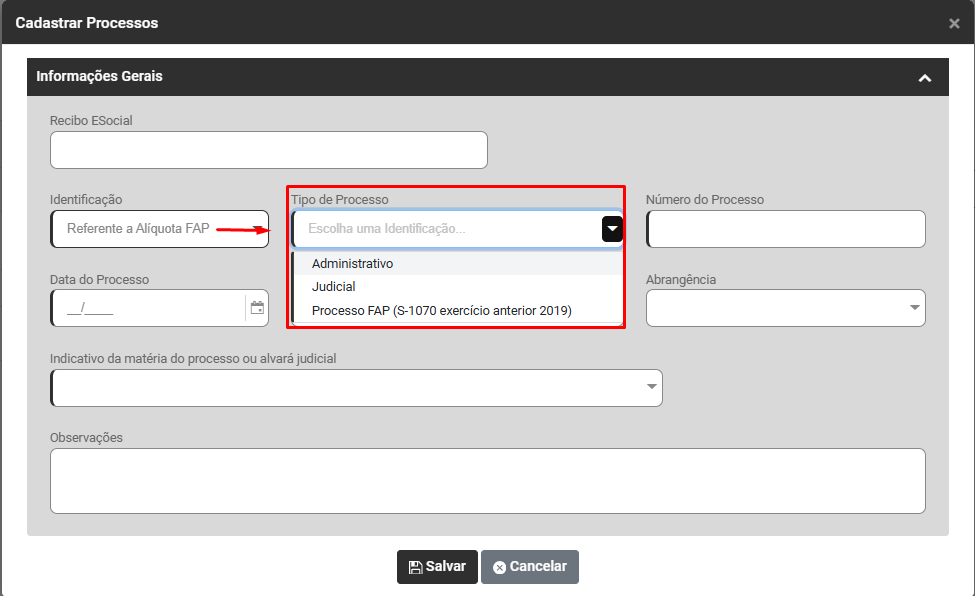Viewport: 975px width, 596px height.
Task: Click the Salvar button
Action: click(x=437, y=567)
